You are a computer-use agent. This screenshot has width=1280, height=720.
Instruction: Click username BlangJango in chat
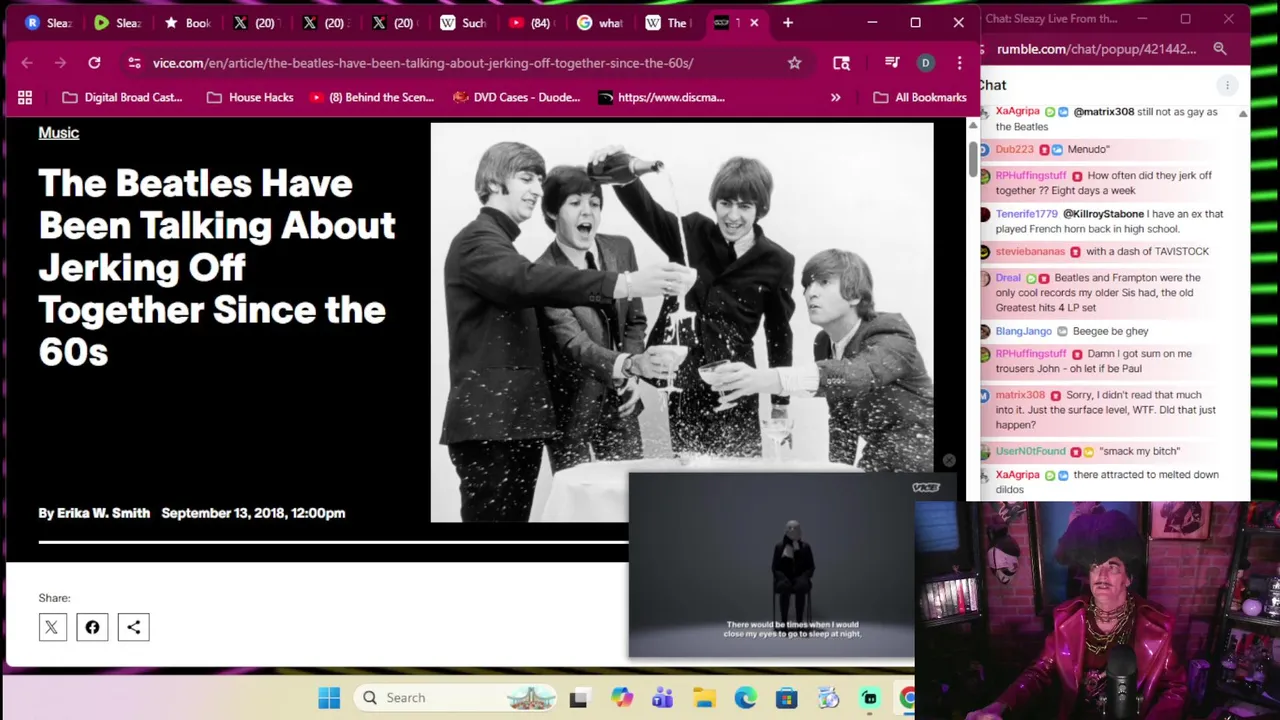[x=1023, y=331]
